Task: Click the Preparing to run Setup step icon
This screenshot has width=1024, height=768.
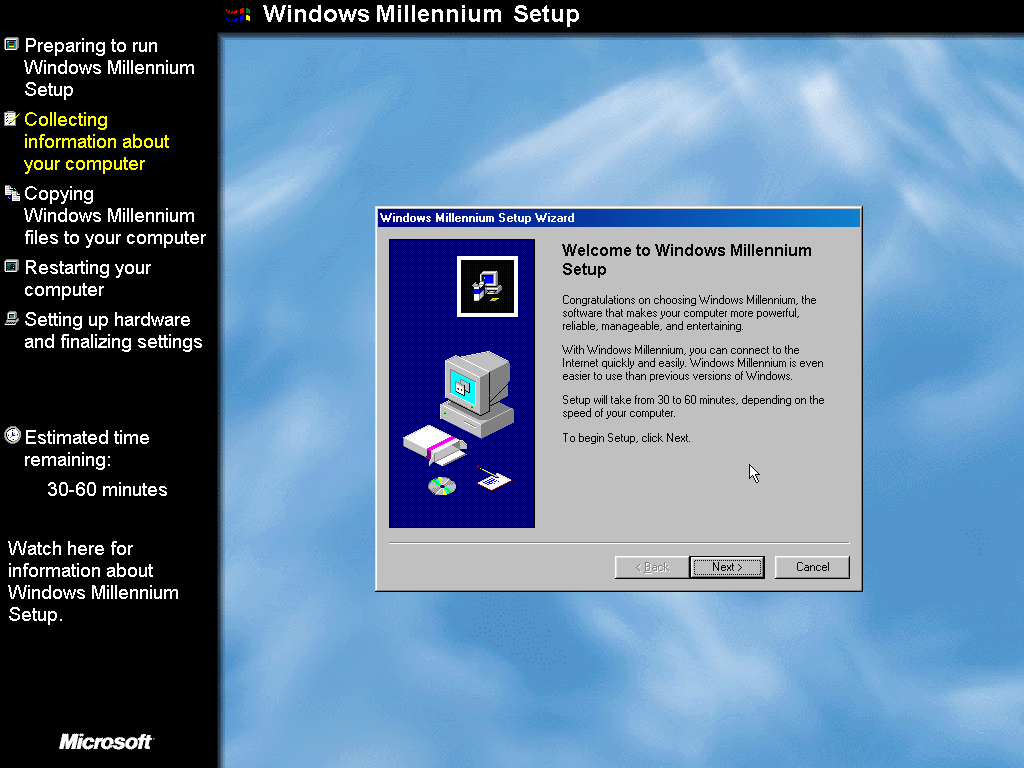Action: [x=12, y=44]
